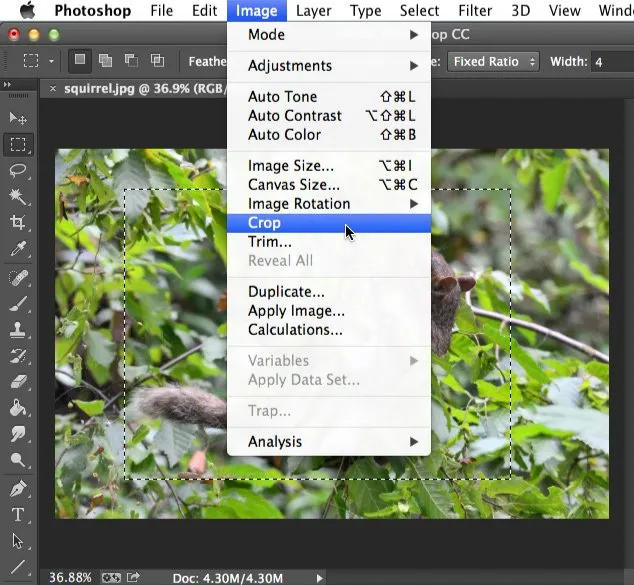The width and height of the screenshot is (634, 585).
Task: Select the Eyedropper tool
Action: point(18,249)
